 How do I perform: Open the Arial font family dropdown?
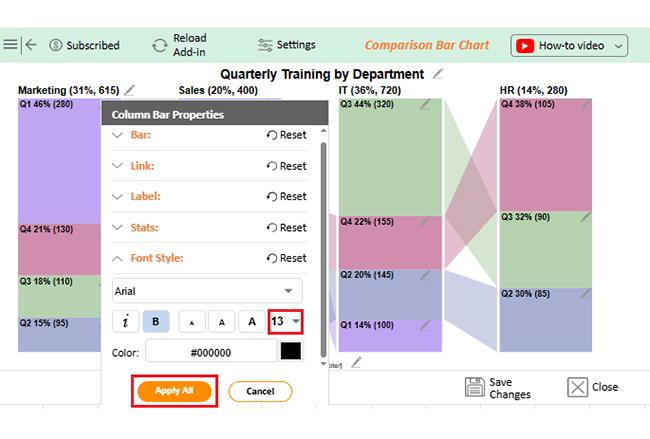207,290
